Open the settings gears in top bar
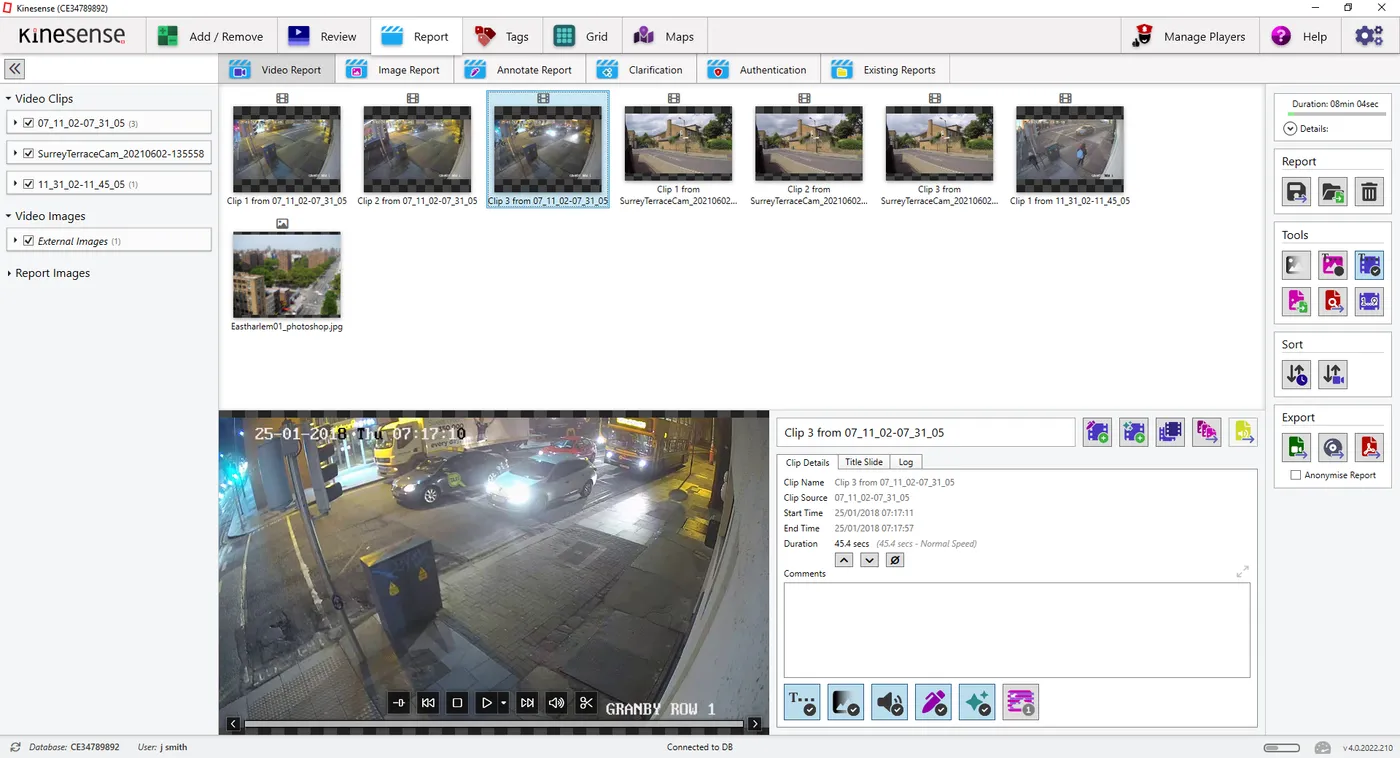The height and width of the screenshot is (758, 1400). pos(1369,36)
